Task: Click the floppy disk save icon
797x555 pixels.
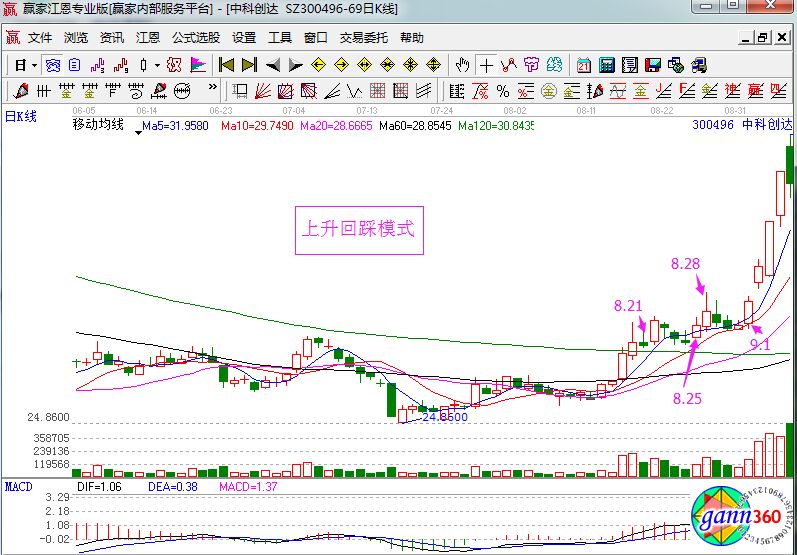Action: pyautogui.click(x=653, y=65)
